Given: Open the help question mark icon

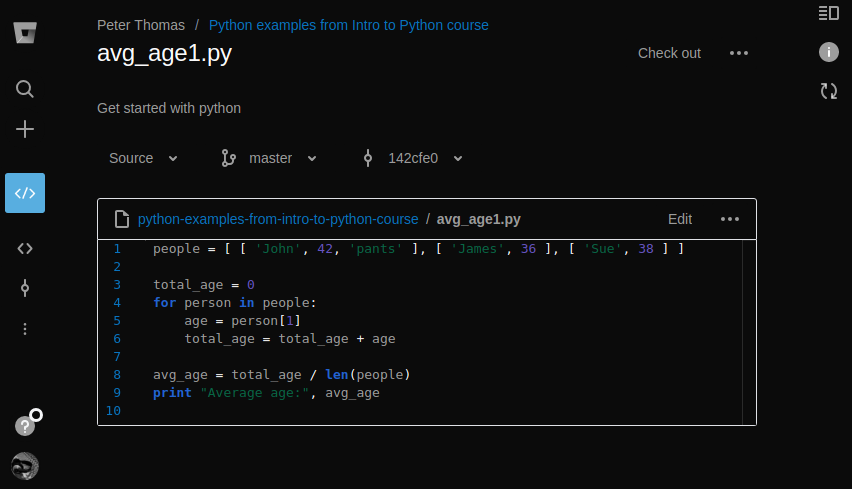Looking at the screenshot, I should [25, 426].
